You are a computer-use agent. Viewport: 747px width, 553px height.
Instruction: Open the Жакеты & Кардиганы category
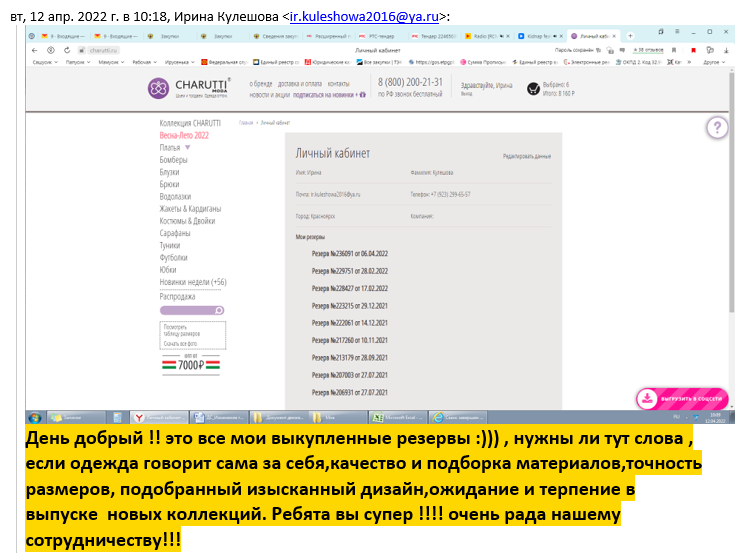[190, 209]
